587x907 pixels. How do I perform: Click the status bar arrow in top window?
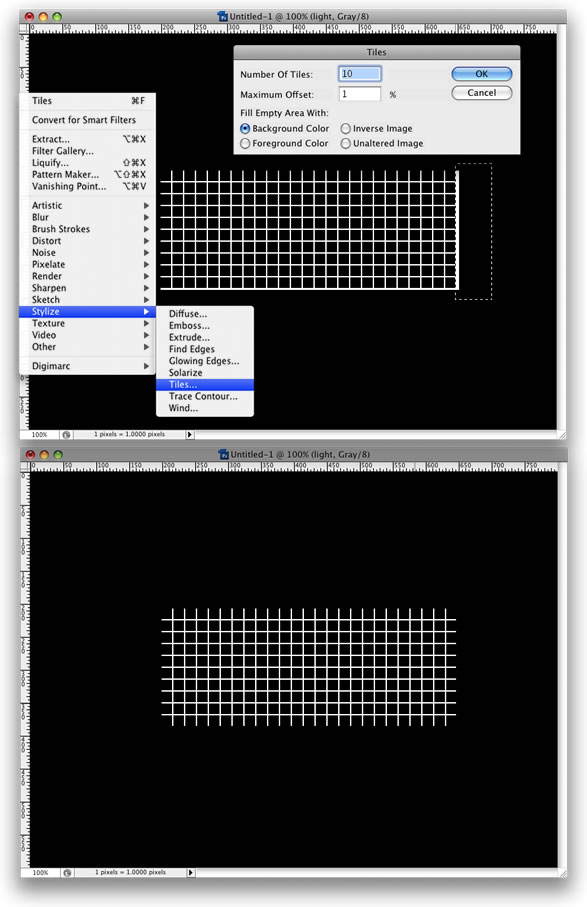click(190, 434)
